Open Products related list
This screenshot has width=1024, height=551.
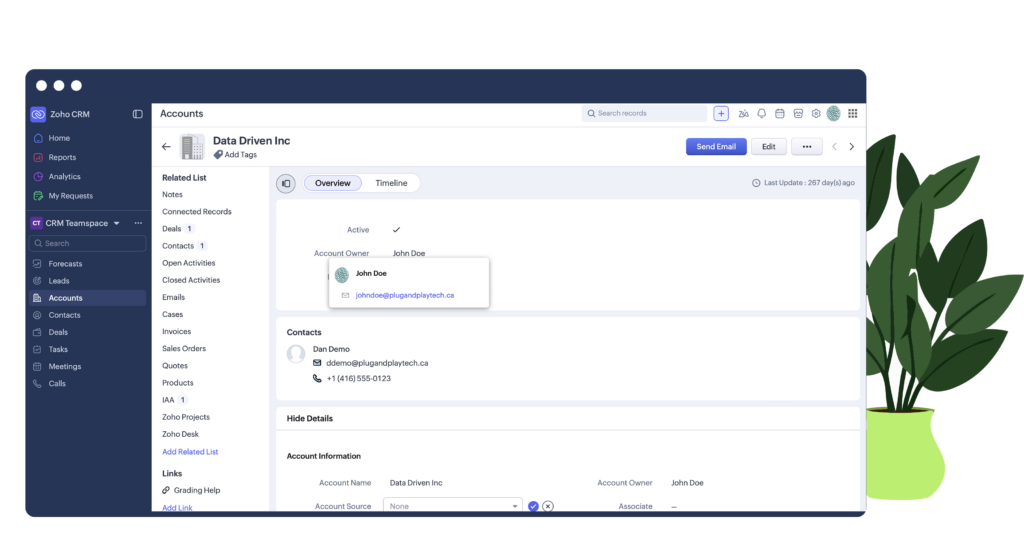tap(178, 383)
